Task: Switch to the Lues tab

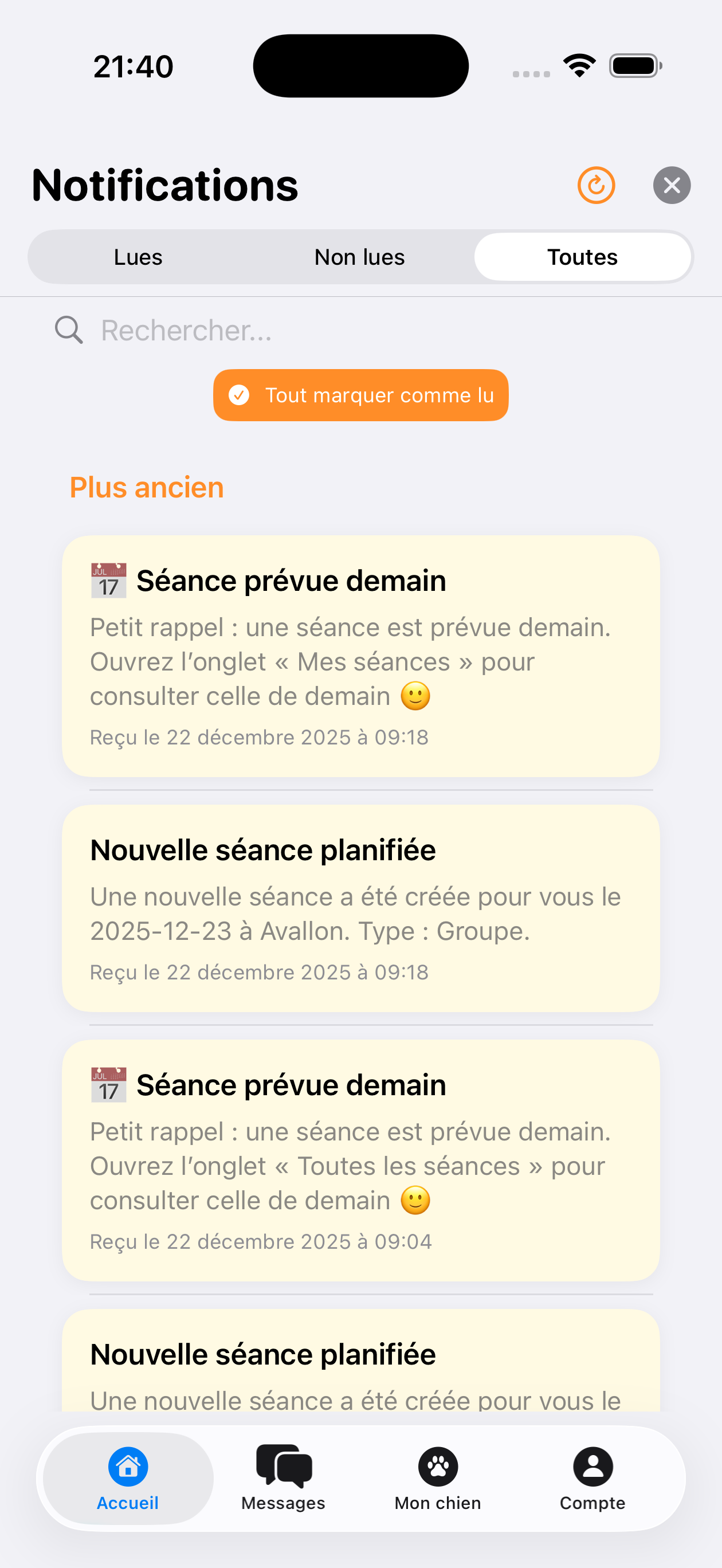Action: (138, 257)
